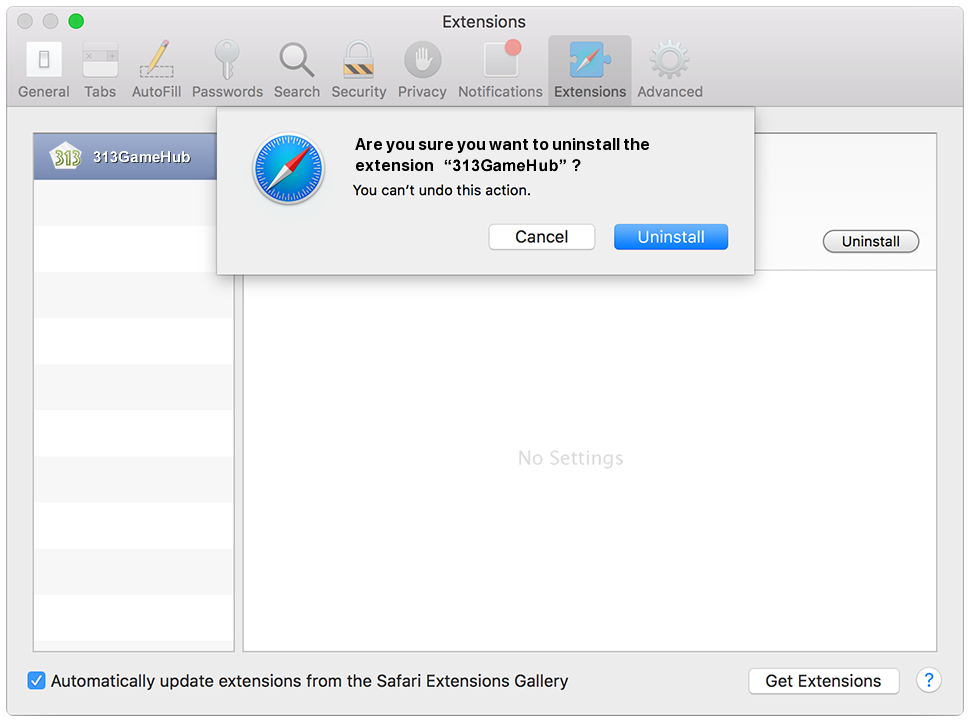Viewport: 970px width, 722px height.
Task: Select the Privacy hand icon
Action: 422,60
